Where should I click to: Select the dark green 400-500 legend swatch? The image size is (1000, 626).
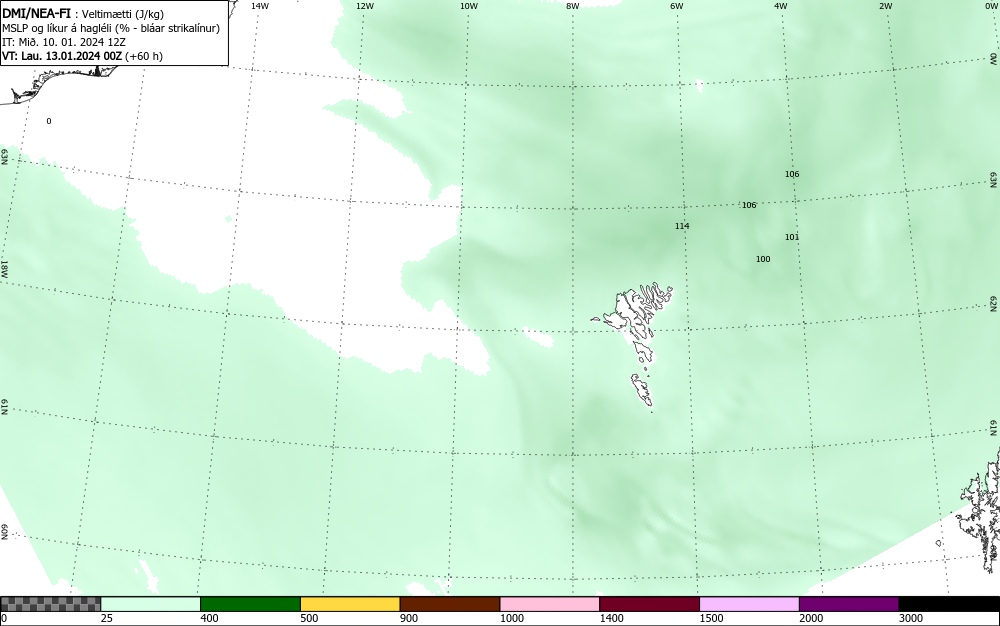[250, 604]
